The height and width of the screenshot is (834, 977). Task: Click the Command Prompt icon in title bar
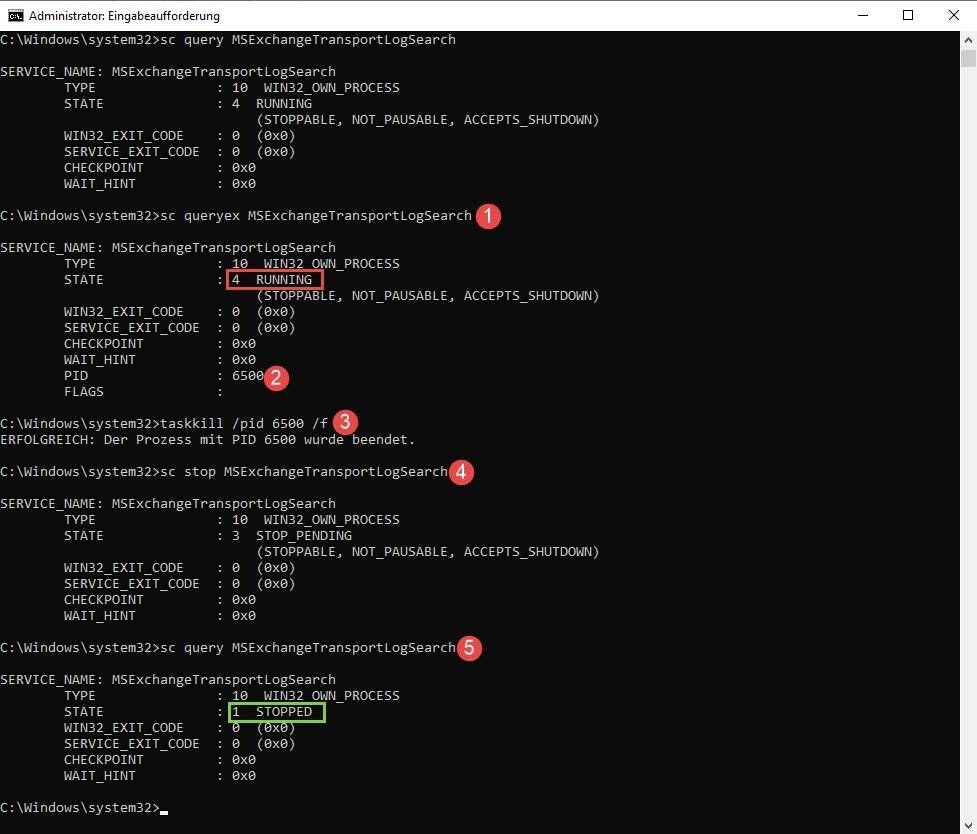pyautogui.click(x=15, y=15)
